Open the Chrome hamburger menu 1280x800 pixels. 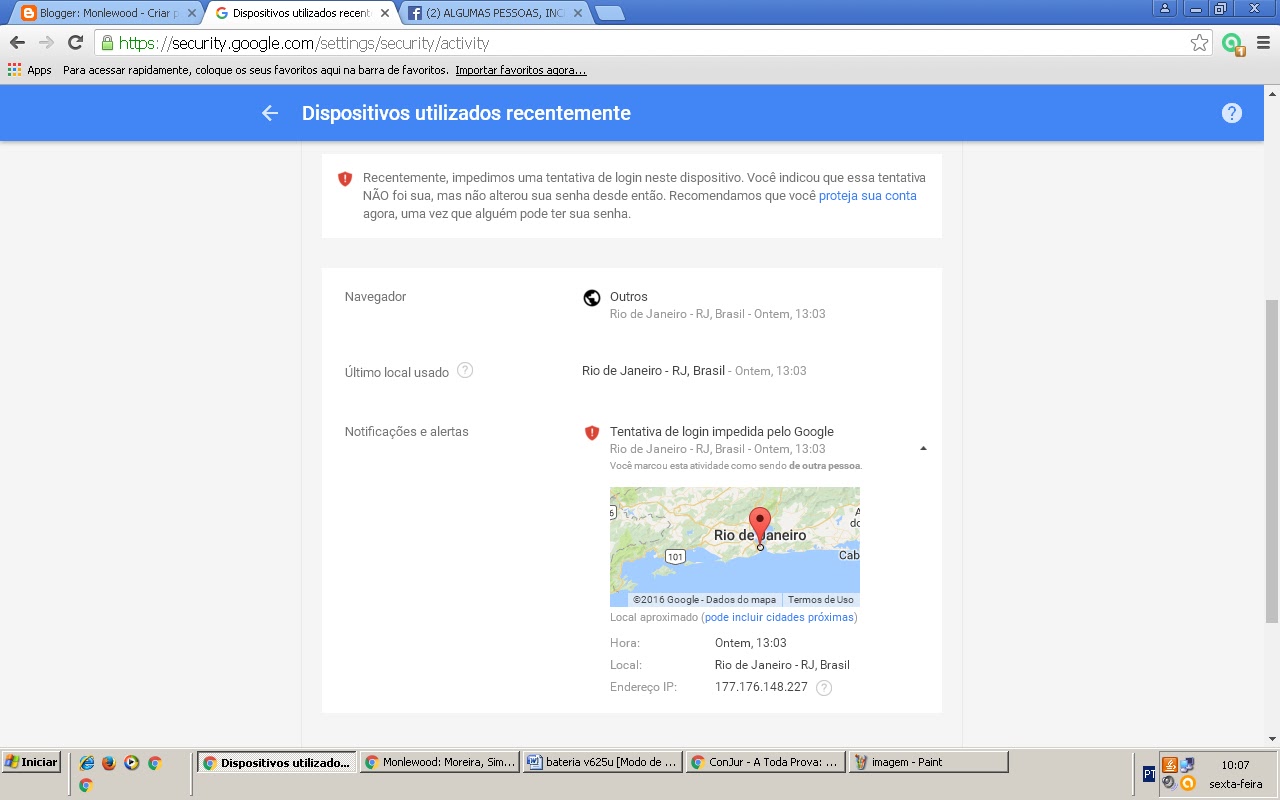(x=1263, y=42)
